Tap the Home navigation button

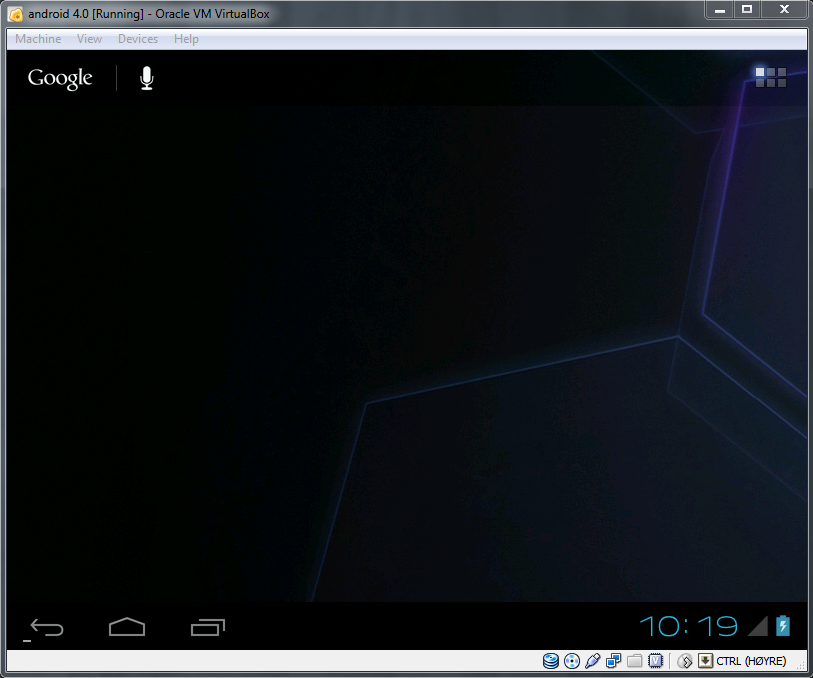(x=127, y=626)
